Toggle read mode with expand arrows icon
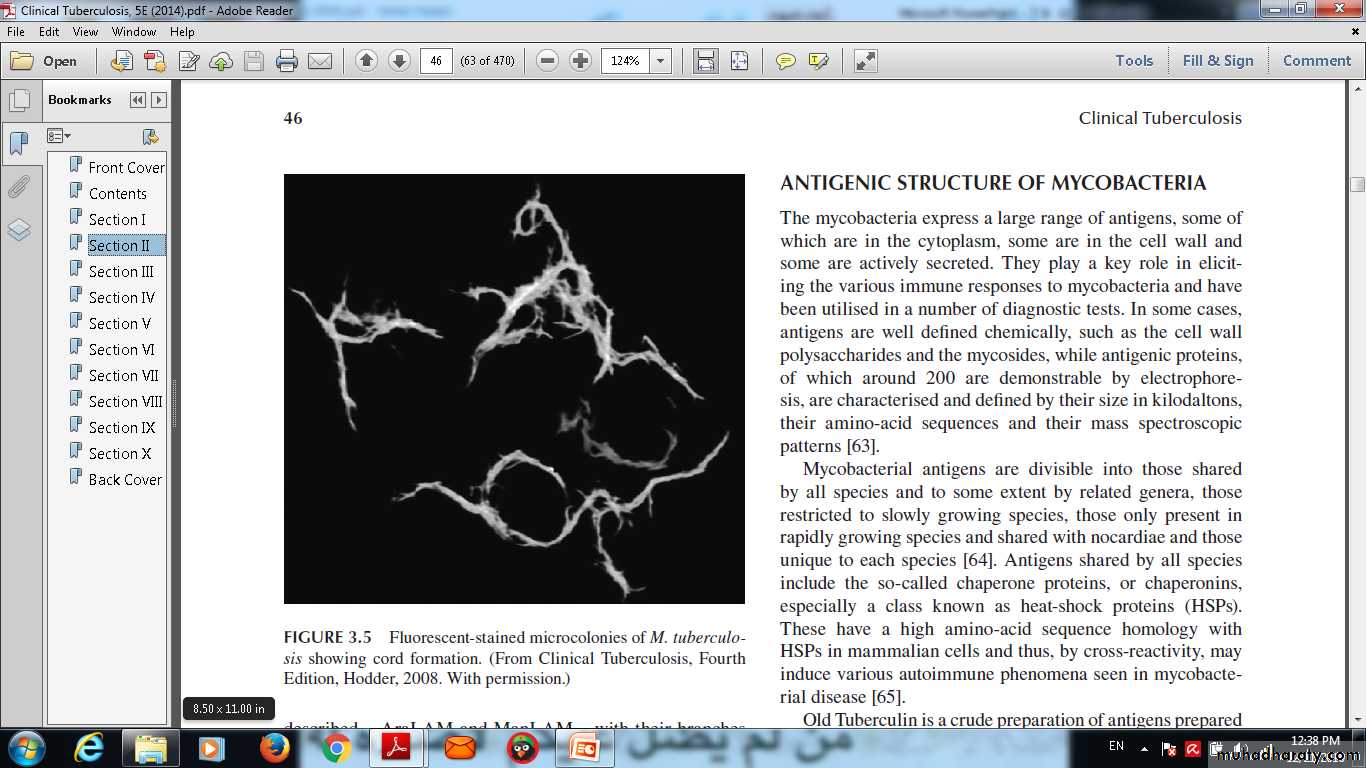1366x768 pixels. 866,61
